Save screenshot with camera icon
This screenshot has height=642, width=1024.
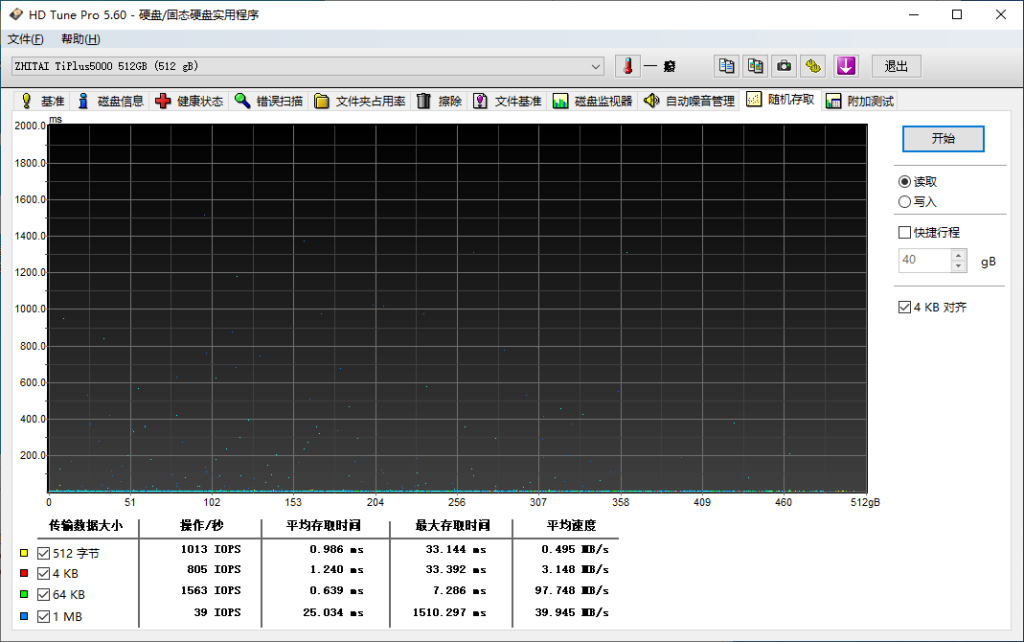coord(784,66)
